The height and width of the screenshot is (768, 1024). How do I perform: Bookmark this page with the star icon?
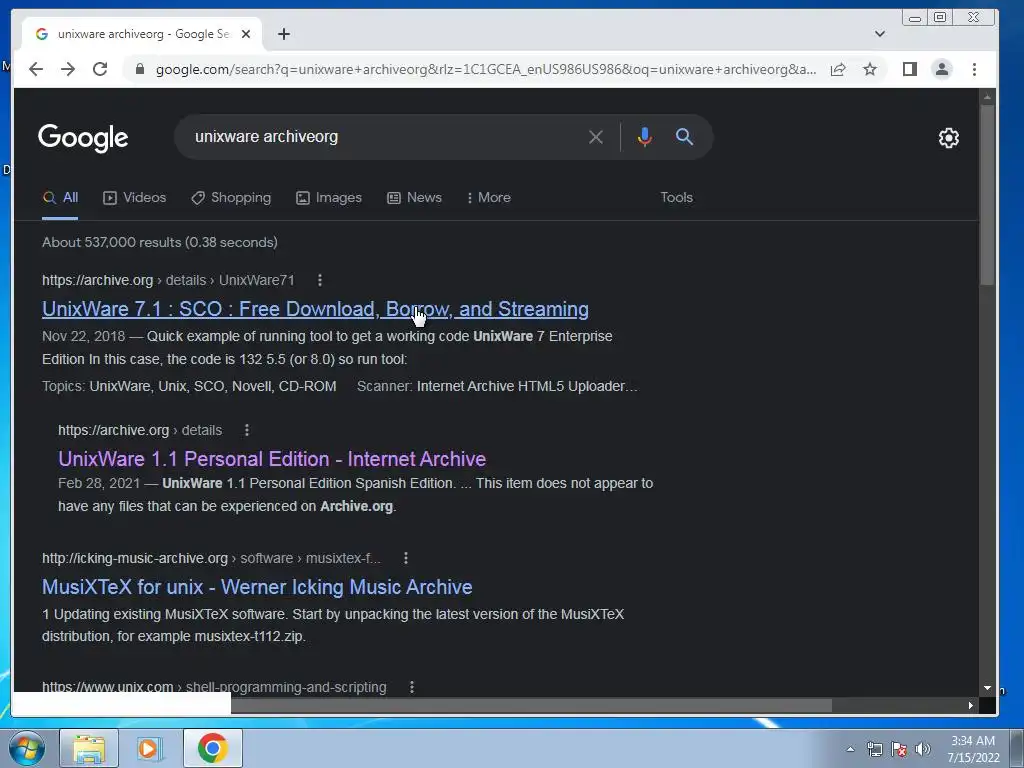tap(870, 69)
